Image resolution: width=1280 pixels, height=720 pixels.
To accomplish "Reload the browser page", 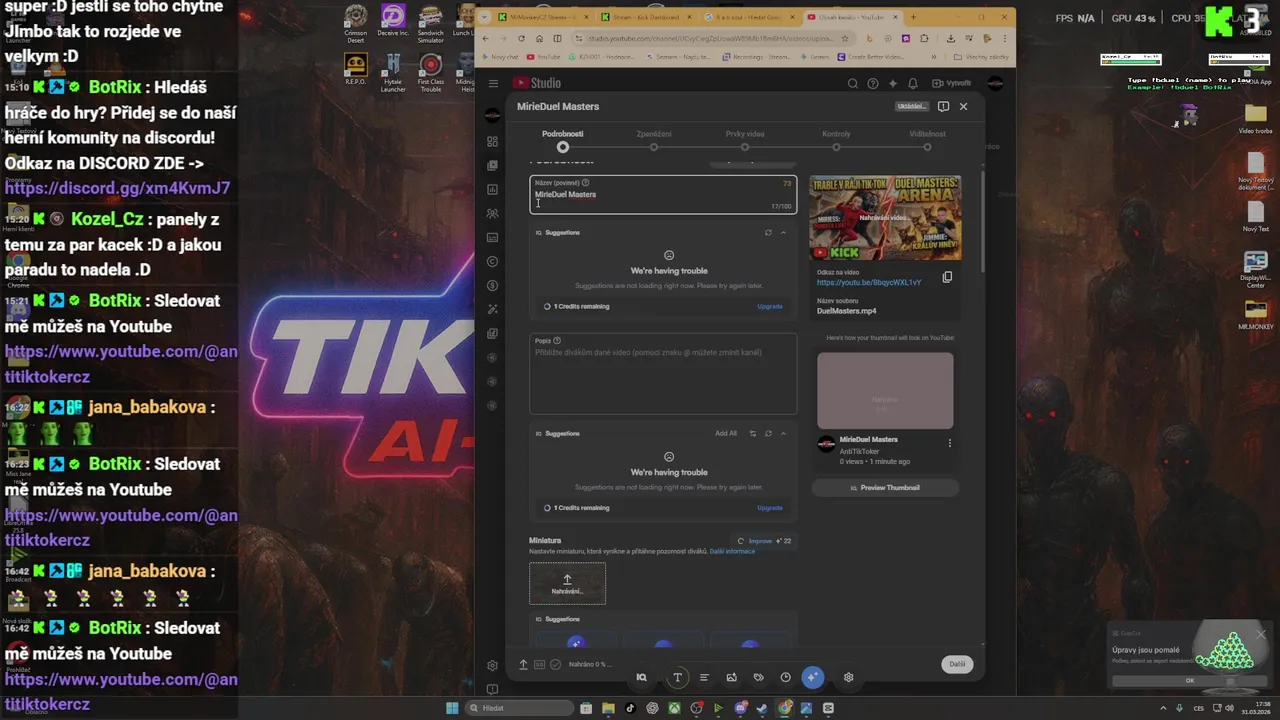I will pyautogui.click(x=521, y=38).
